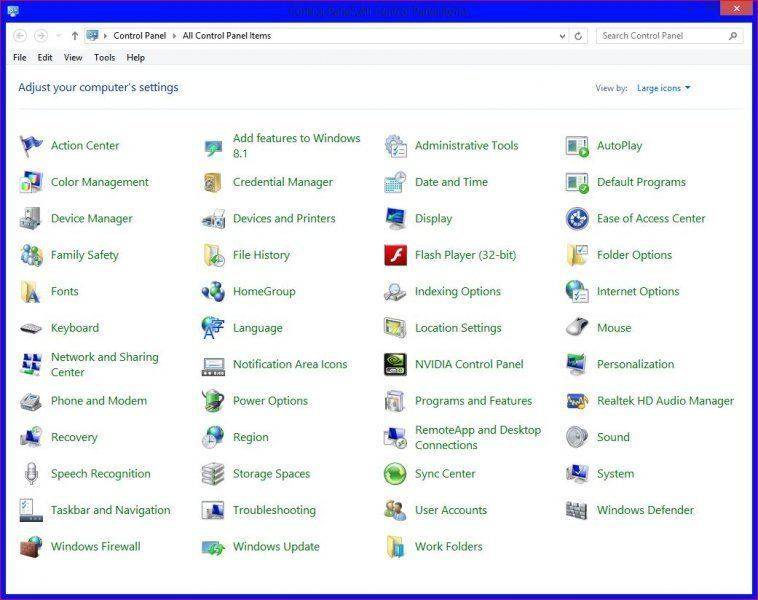The image size is (758, 600).
Task: Click the NVIDIA Control Panel icon
Action: pos(395,365)
